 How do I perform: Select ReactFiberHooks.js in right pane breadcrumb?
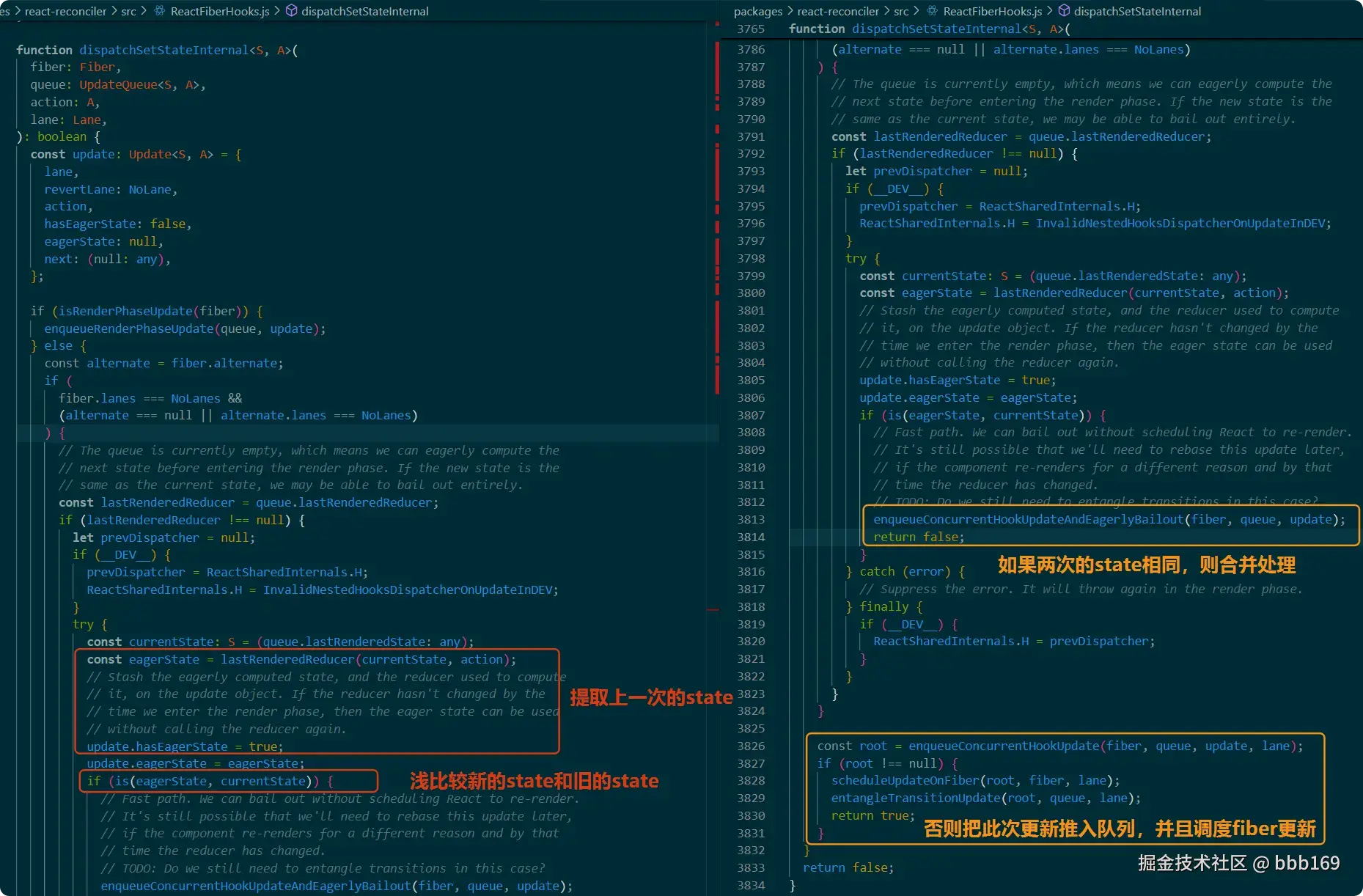coord(993,11)
